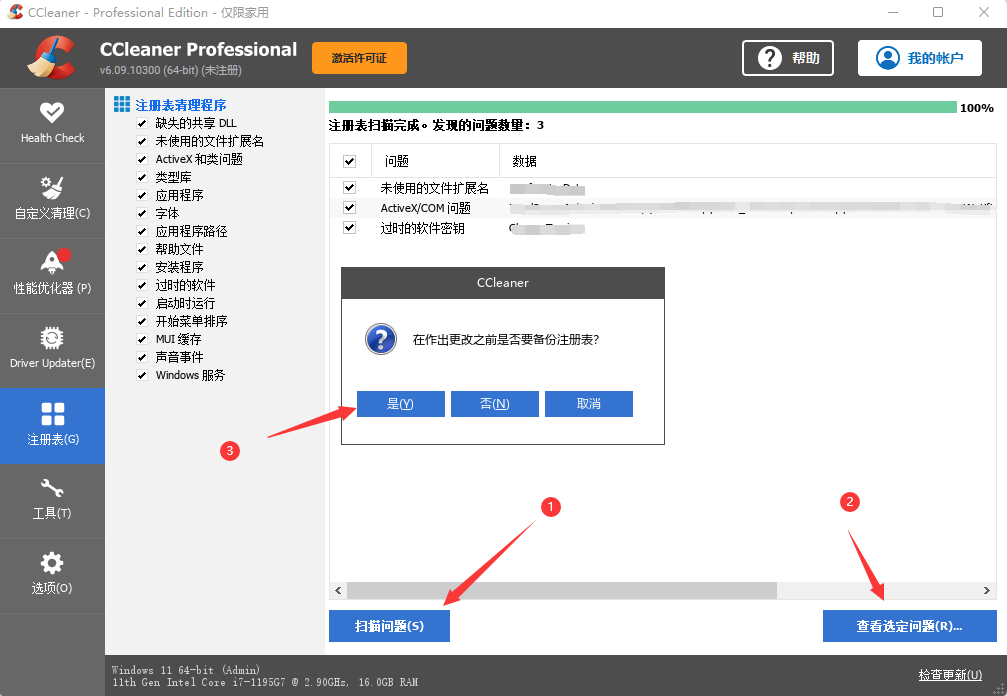This screenshot has width=1007, height=696.
Task: Toggle select-all checkbox in results header
Action: [349, 161]
